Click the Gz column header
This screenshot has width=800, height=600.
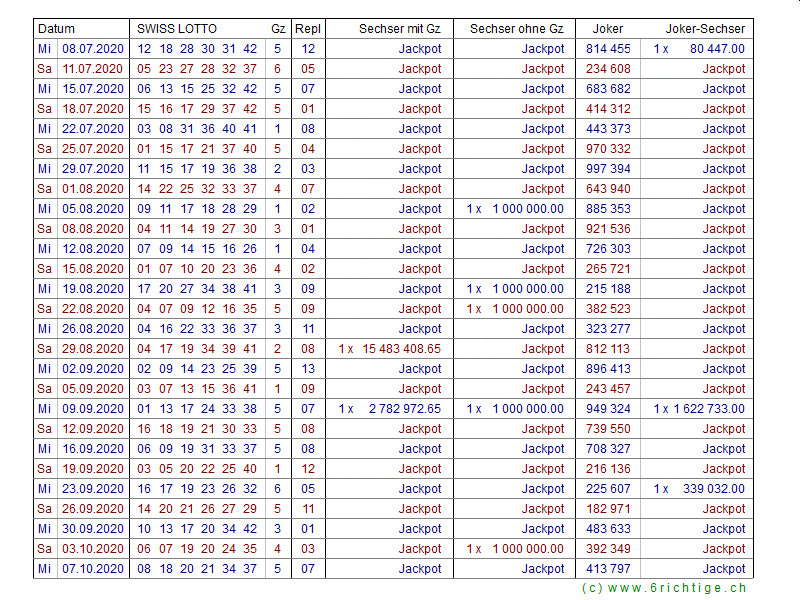(277, 29)
